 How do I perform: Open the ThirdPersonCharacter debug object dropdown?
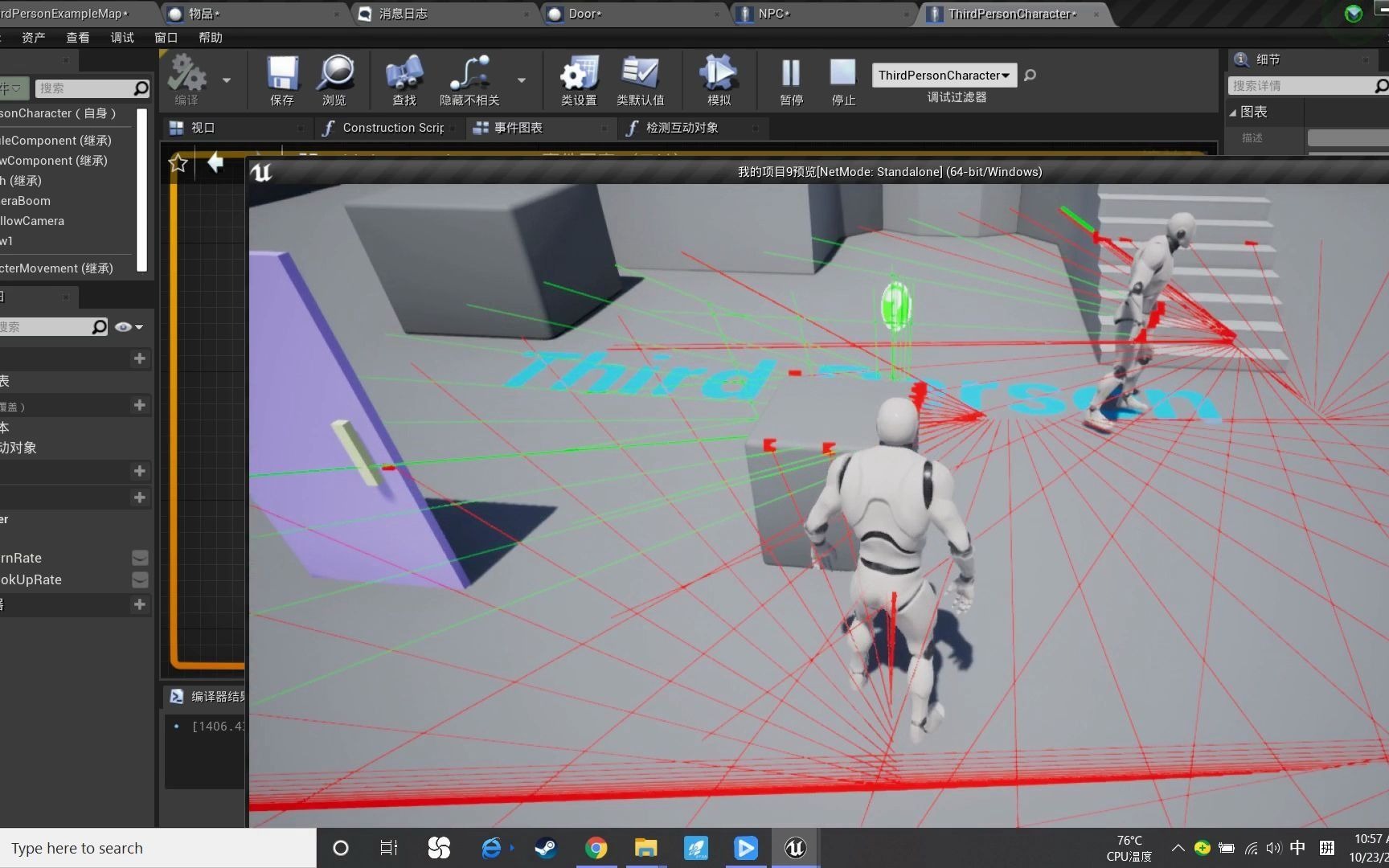point(942,75)
